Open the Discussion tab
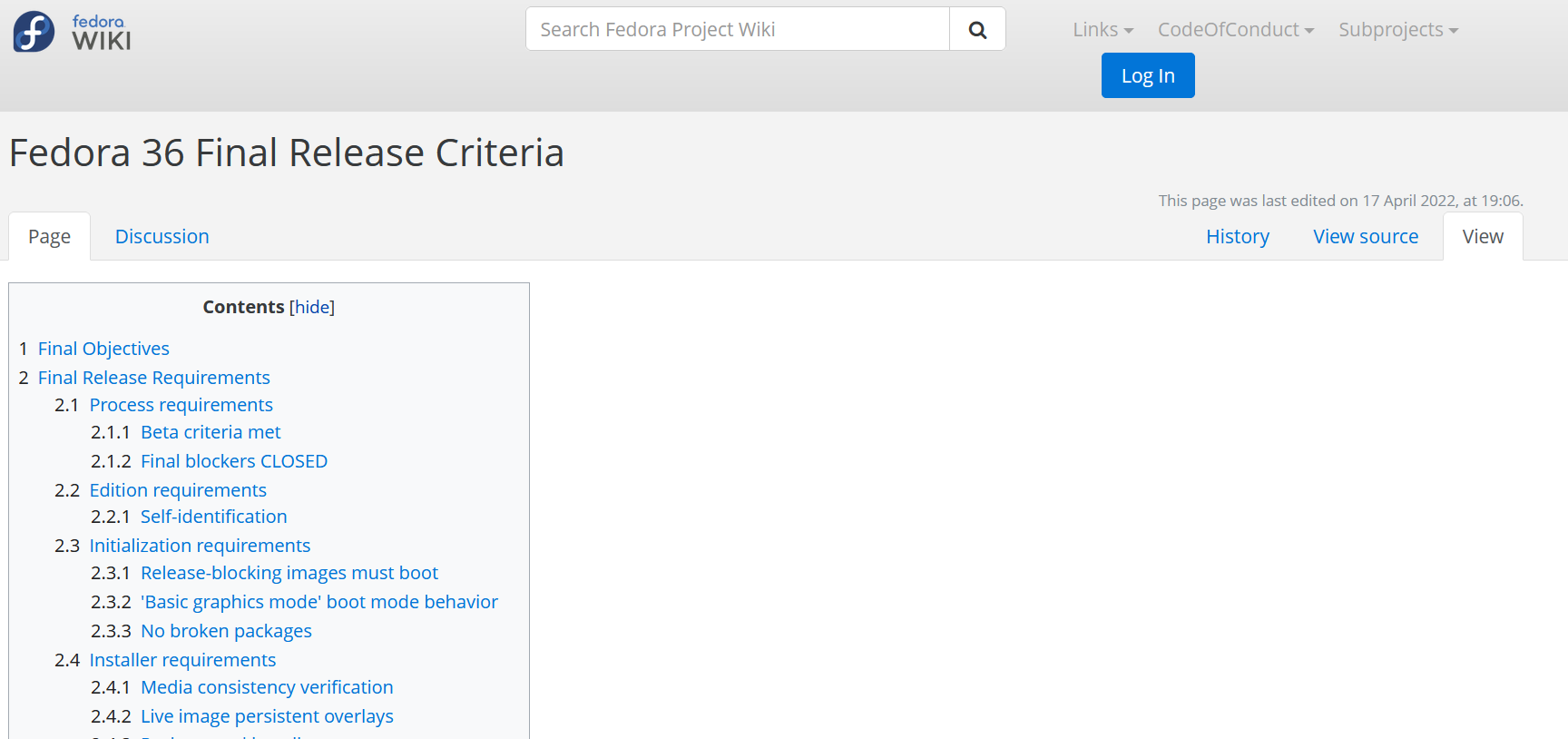 click(162, 237)
